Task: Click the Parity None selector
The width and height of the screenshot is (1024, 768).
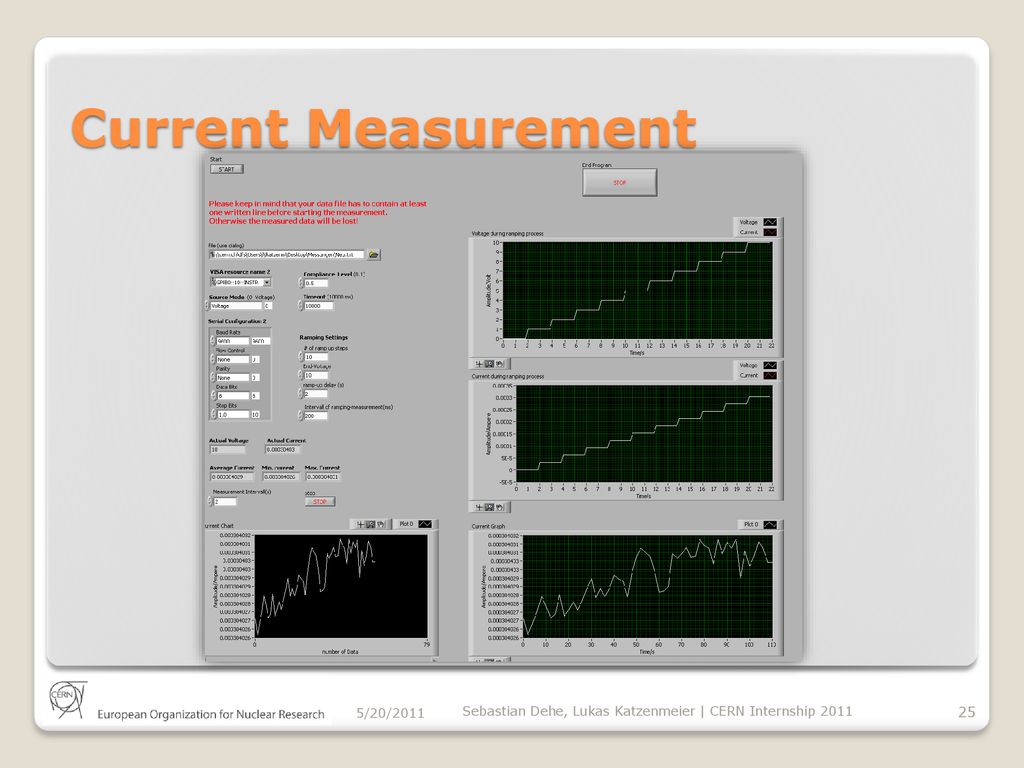Action: pyautogui.click(x=232, y=377)
